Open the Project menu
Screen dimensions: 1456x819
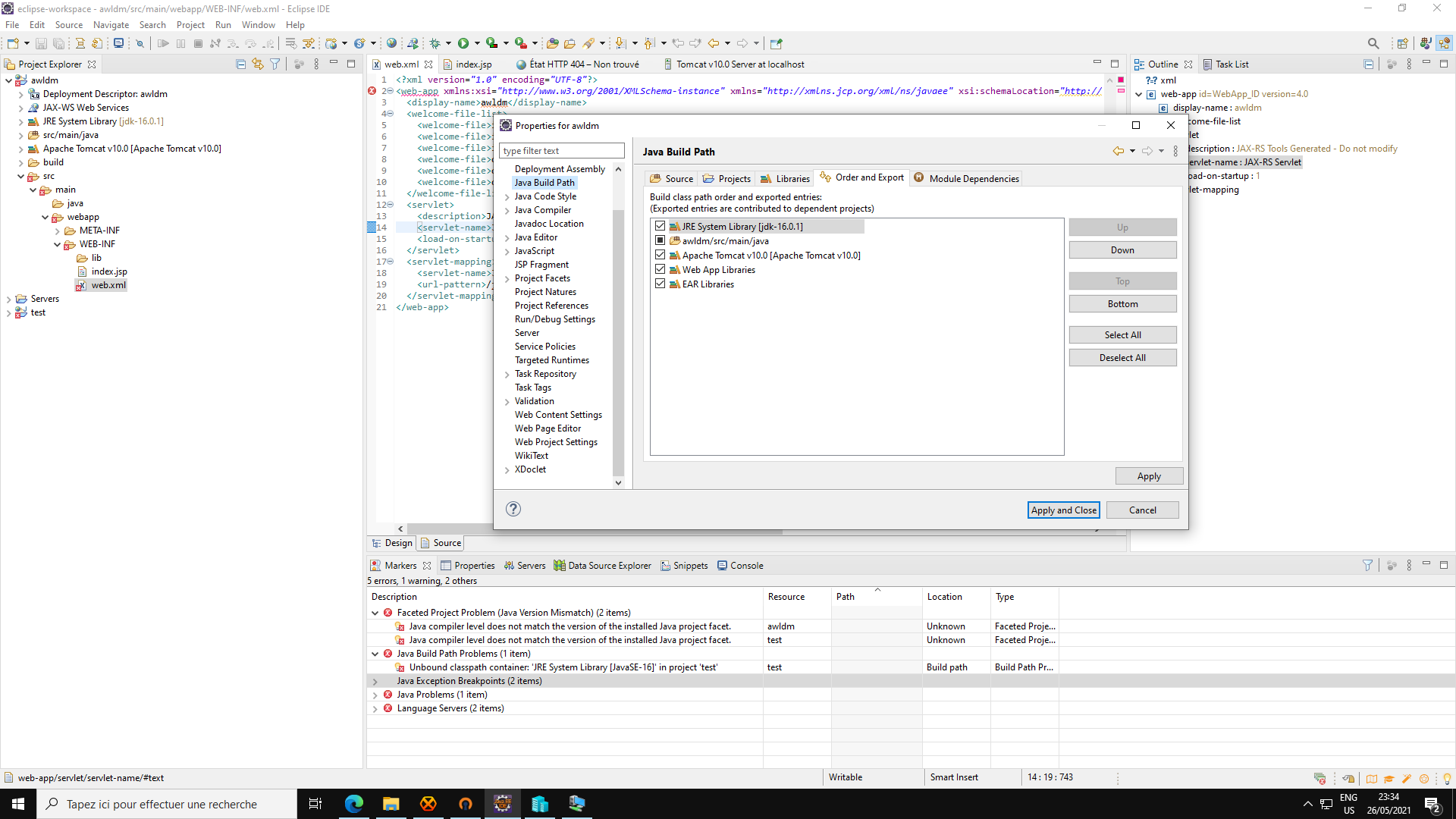(190, 25)
